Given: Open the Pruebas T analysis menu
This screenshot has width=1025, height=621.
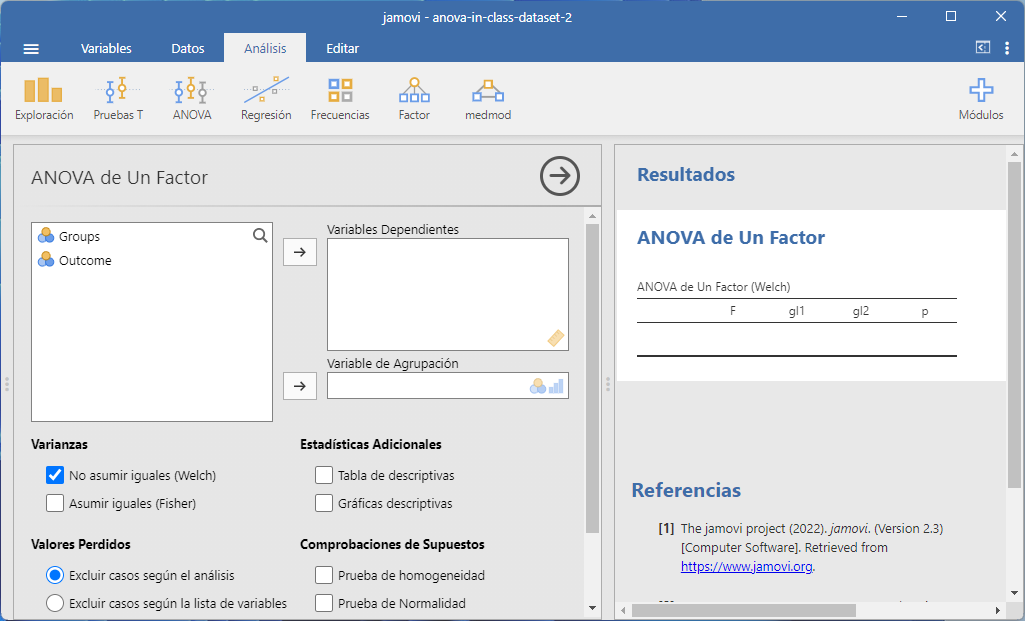Looking at the screenshot, I should [118, 99].
